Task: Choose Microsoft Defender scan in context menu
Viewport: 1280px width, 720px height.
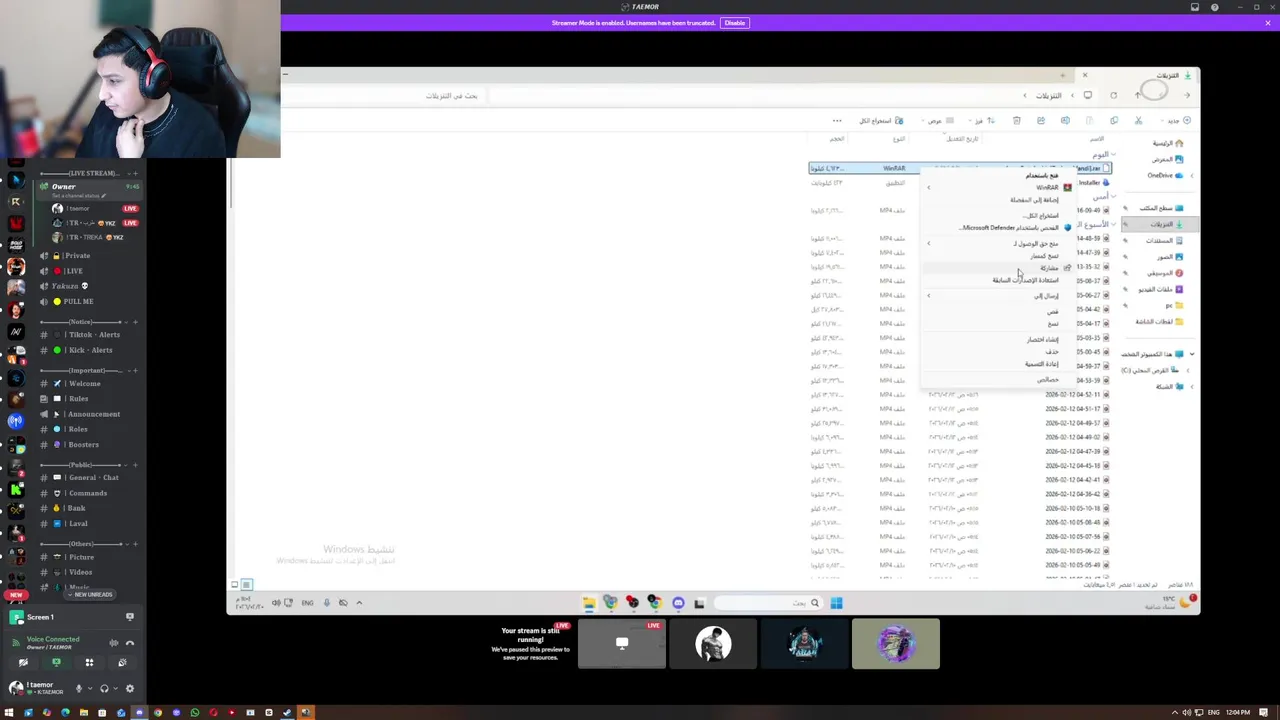Action: [x=1000, y=228]
